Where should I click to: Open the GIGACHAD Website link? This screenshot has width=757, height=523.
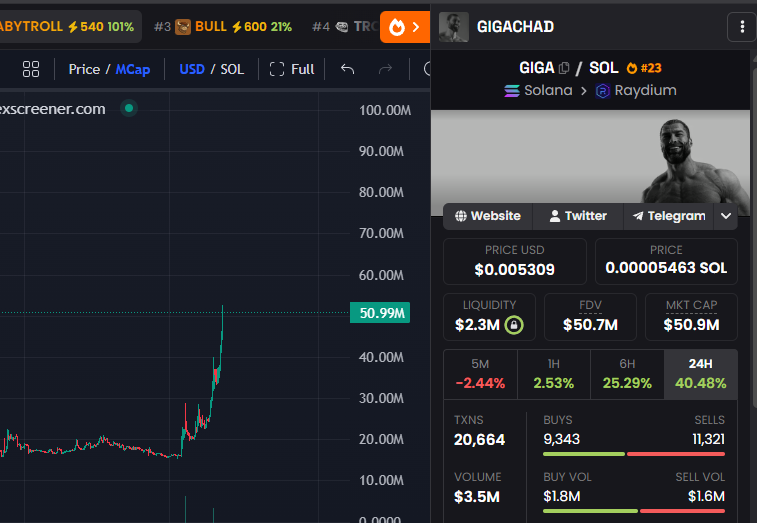coord(488,216)
